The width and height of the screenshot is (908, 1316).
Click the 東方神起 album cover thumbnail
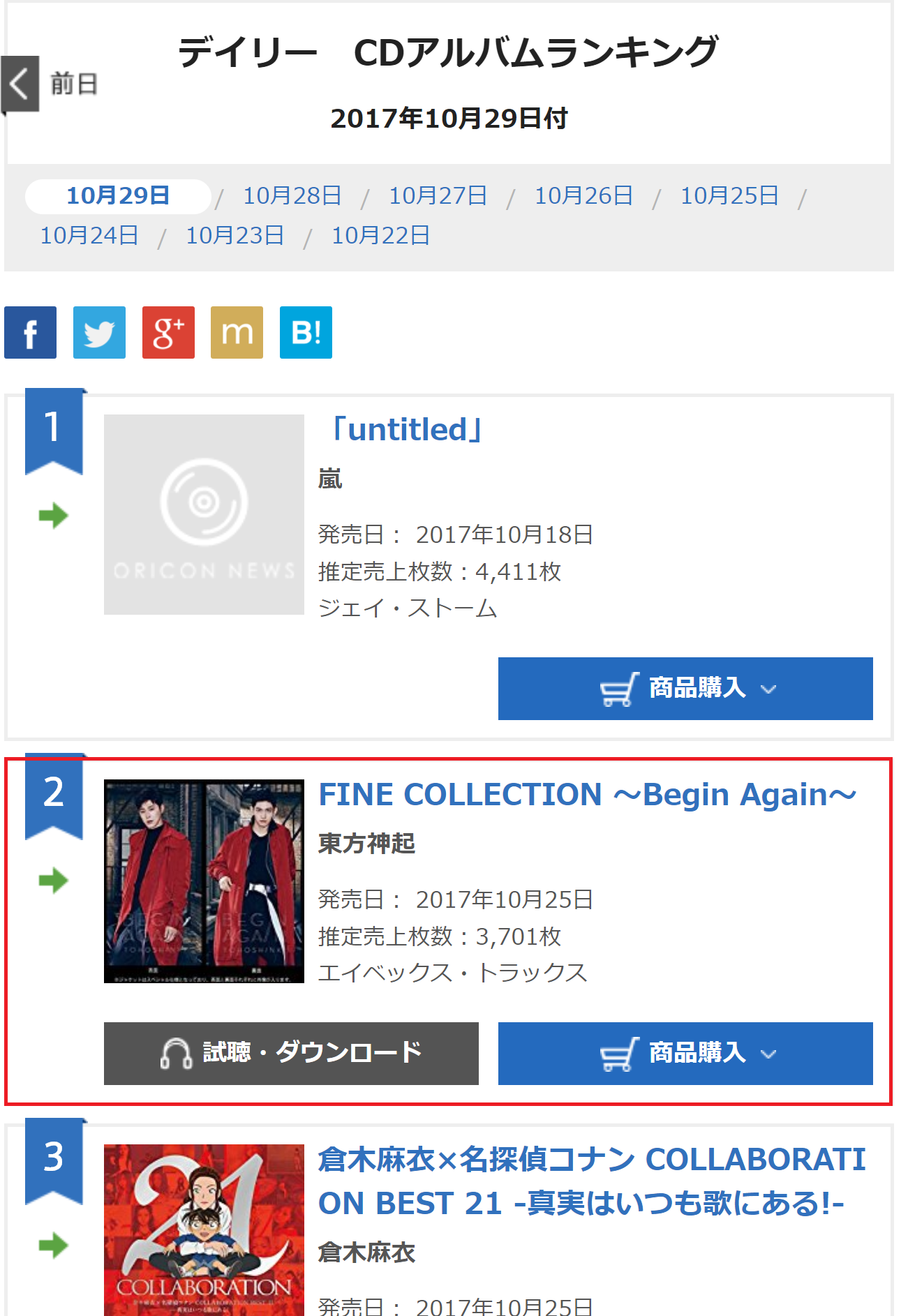(x=204, y=881)
